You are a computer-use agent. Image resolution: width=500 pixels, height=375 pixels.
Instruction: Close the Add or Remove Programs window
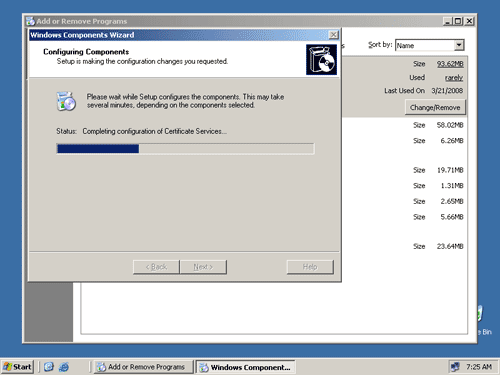(x=469, y=21)
